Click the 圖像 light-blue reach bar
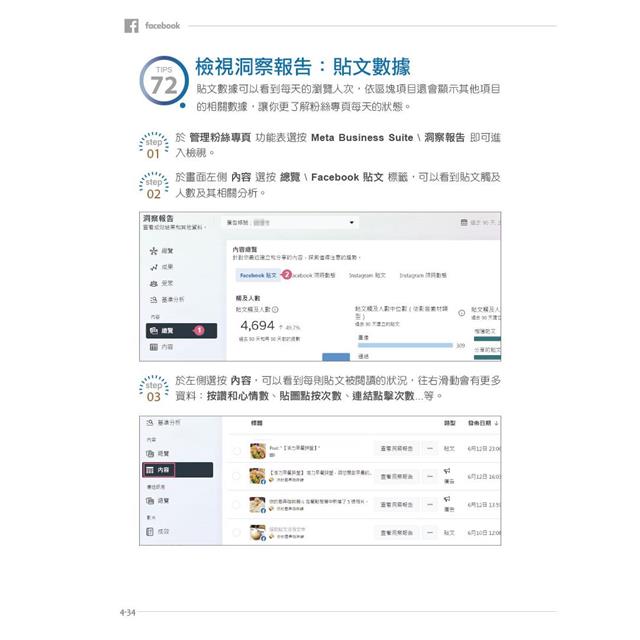The width and height of the screenshot is (640, 640). click(405, 345)
